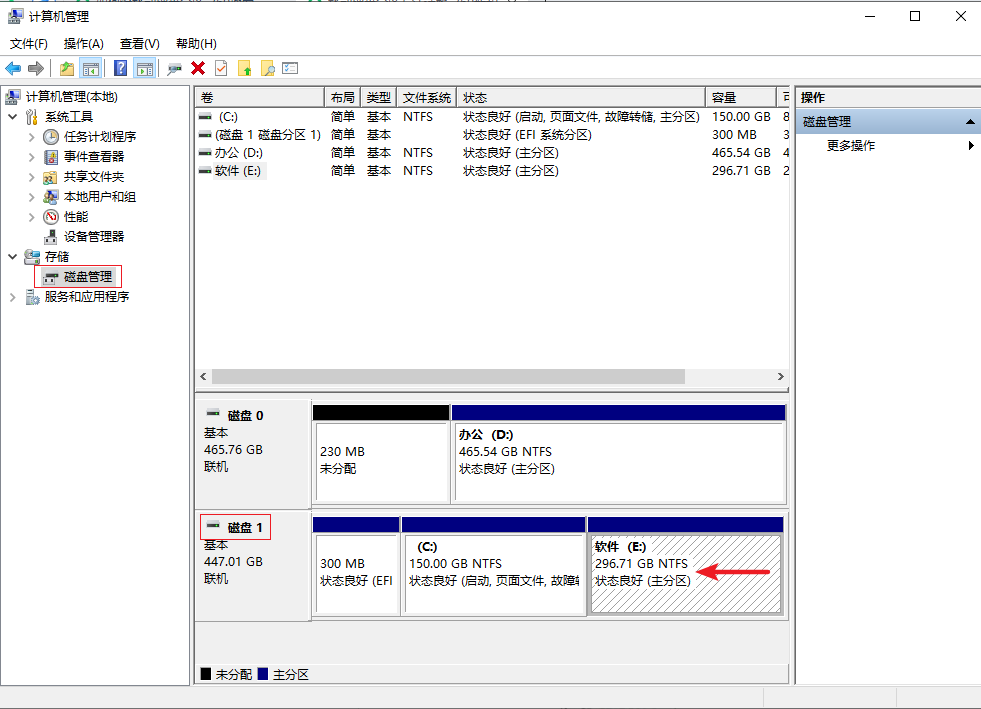Select 设备管理器 in the left tree

tap(94, 237)
